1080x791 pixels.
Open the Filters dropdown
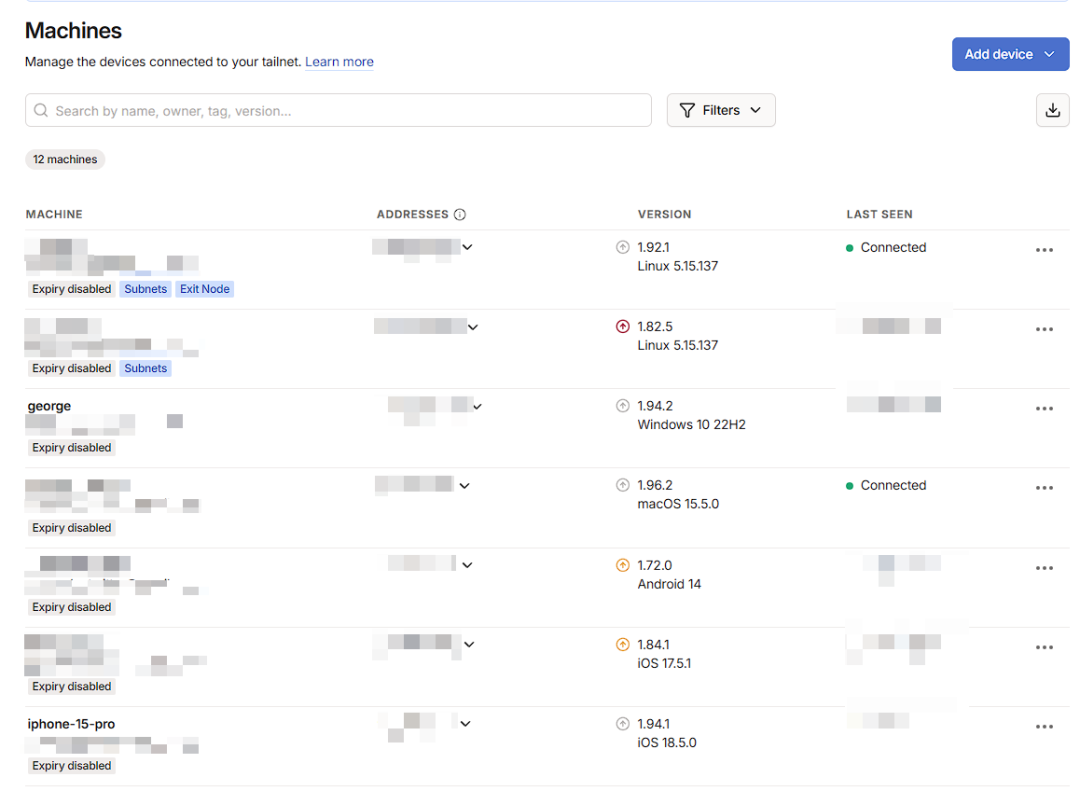coord(720,110)
